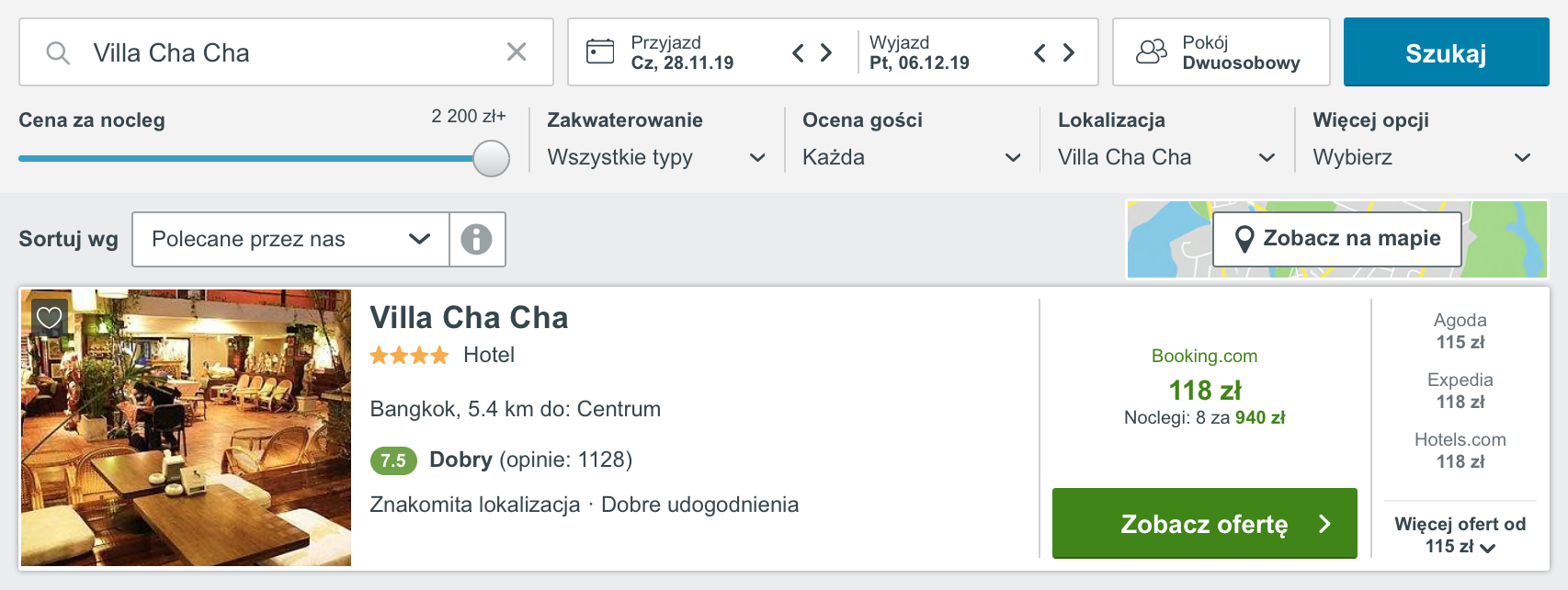This screenshot has width=1568, height=590.
Task: Move departure date one day earlier
Action: [1040, 52]
